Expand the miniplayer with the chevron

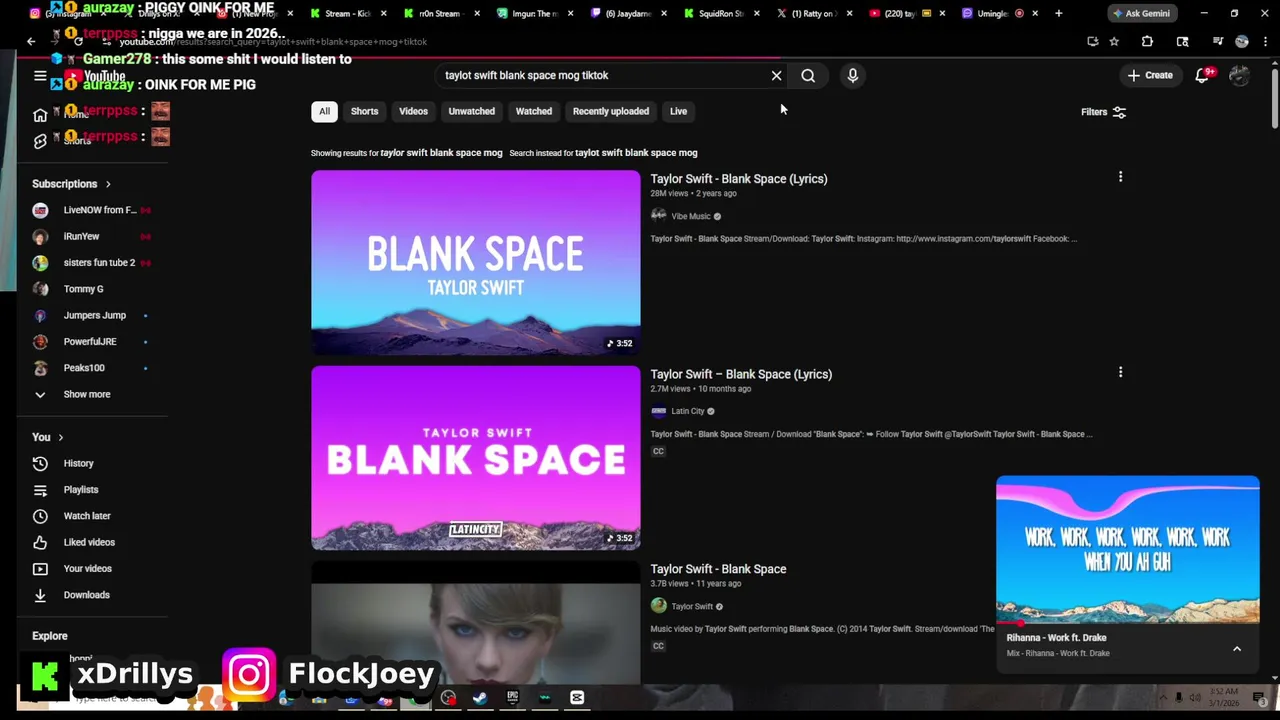tap(1237, 649)
